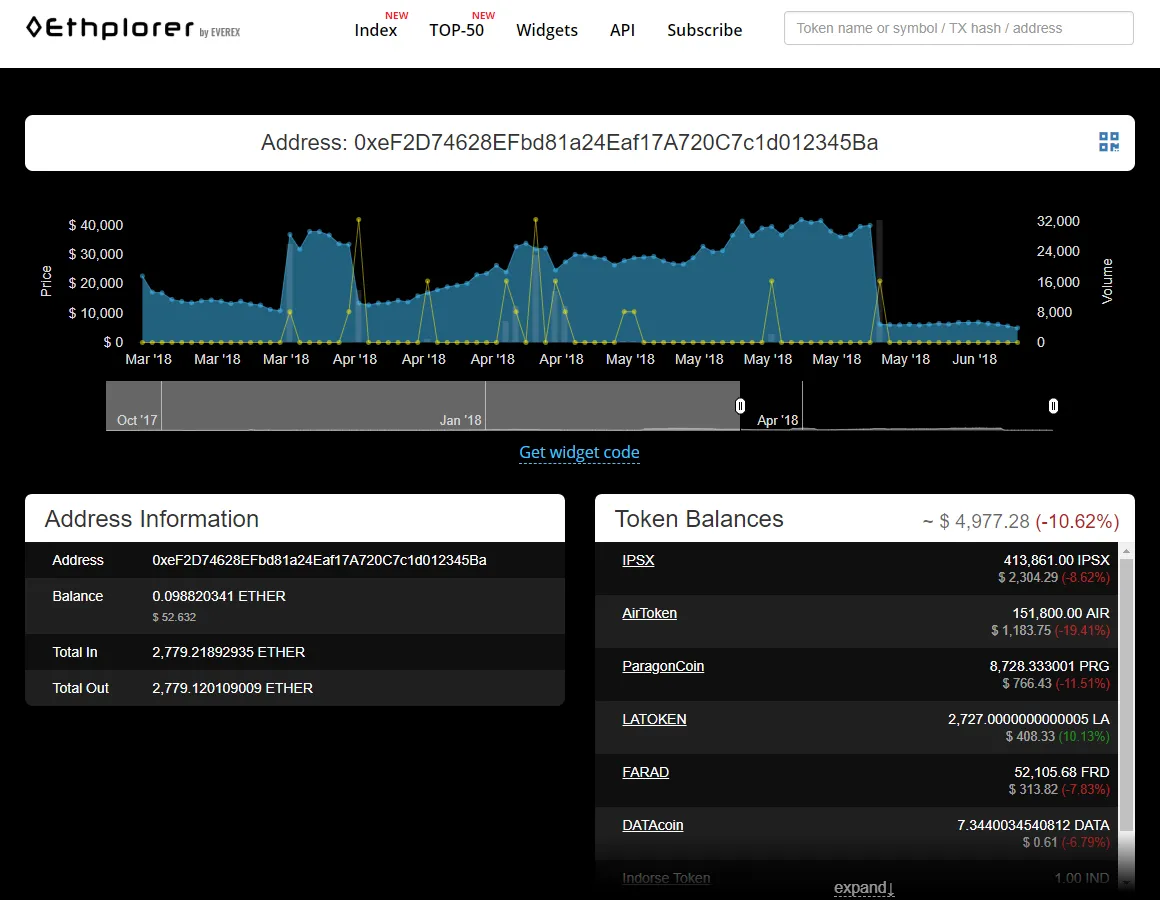This screenshot has width=1160, height=900.
Task: Expand the token balances list
Action: pos(864,887)
